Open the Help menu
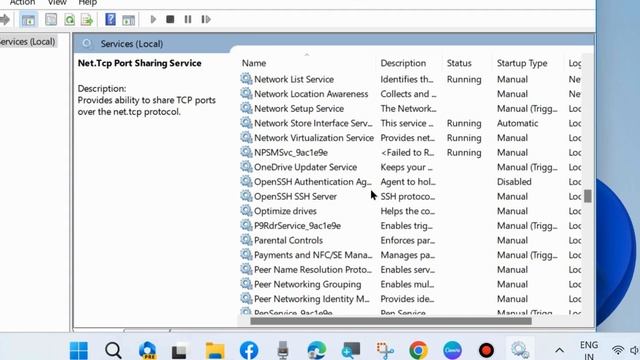 (x=87, y=3)
